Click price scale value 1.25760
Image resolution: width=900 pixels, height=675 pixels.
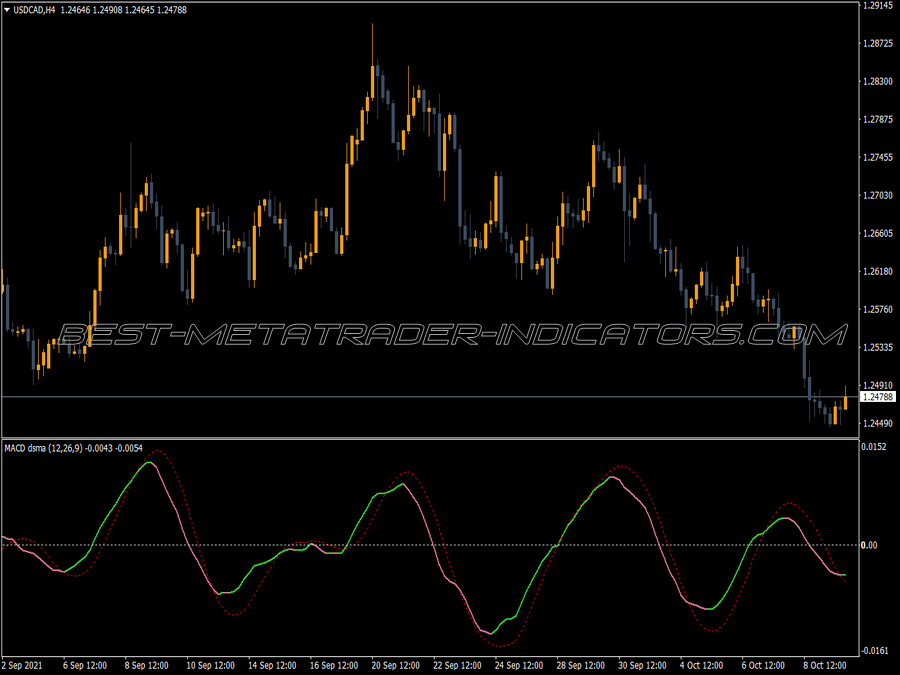(x=878, y=309)
